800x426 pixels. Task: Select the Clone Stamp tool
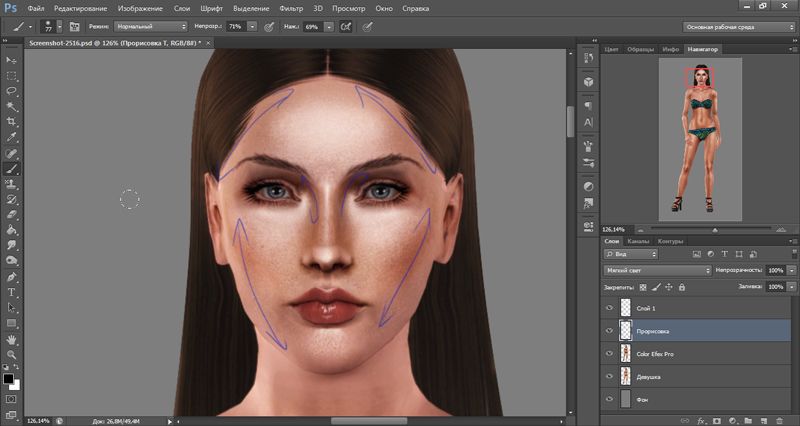click(x=11, y=184)
